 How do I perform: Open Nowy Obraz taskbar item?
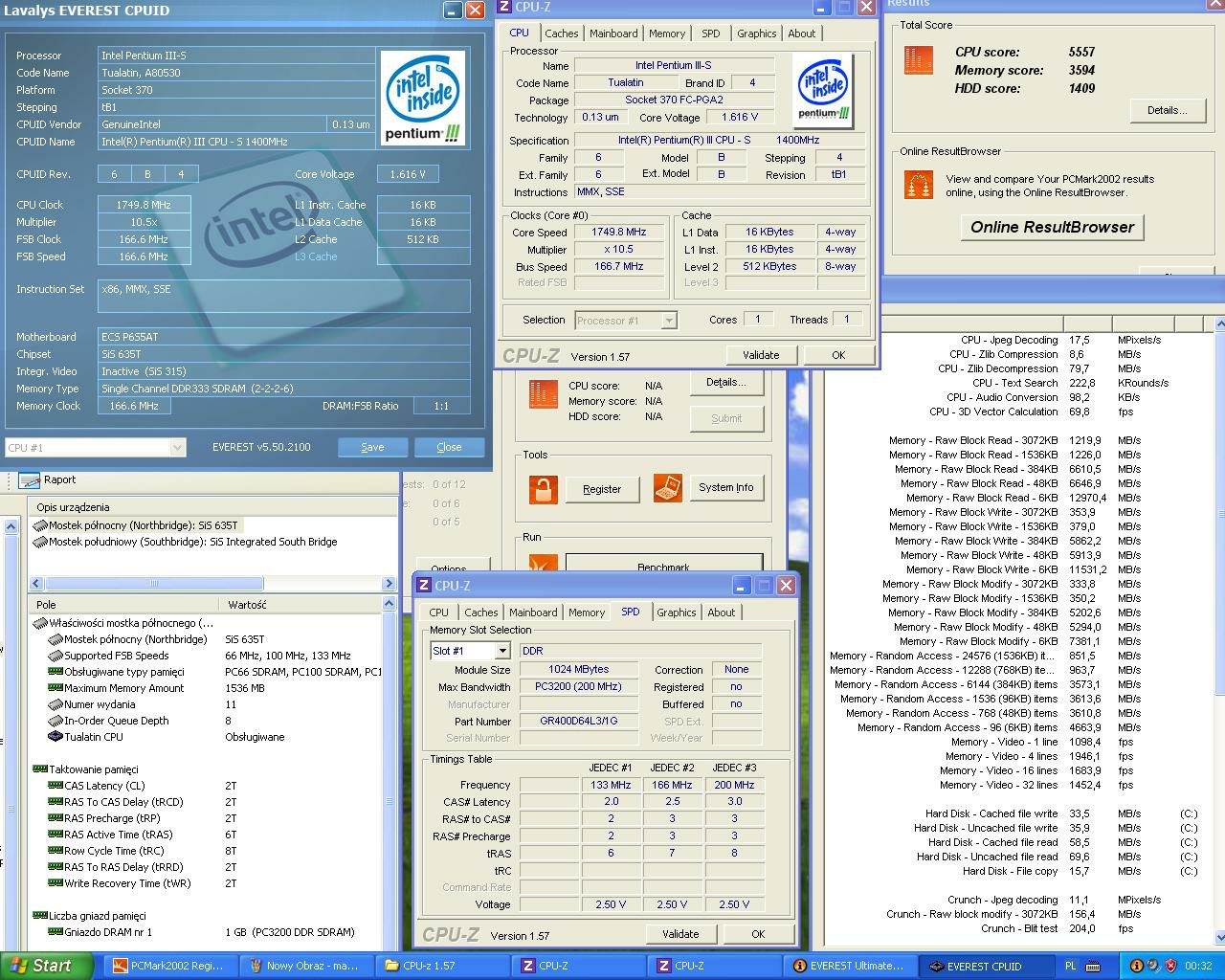(x=305, y=967)
